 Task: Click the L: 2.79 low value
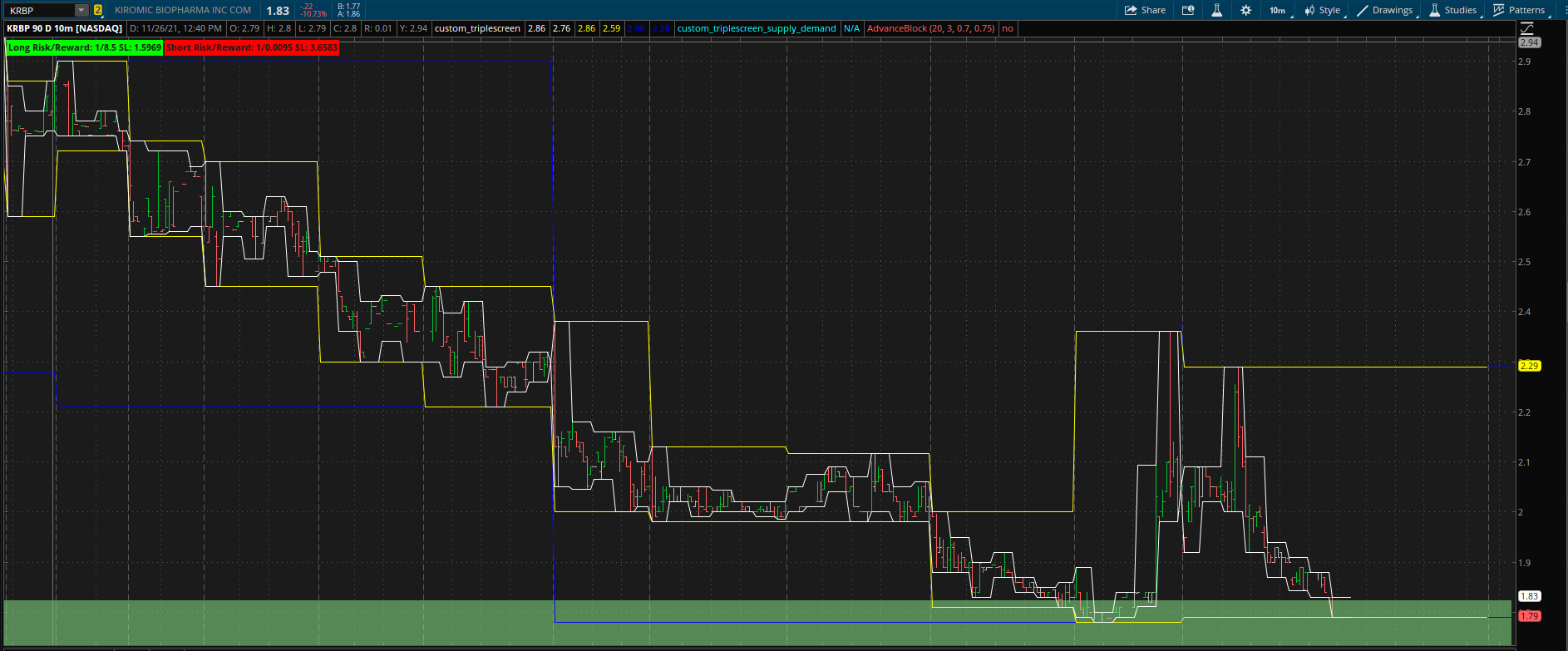pyautogui.click(x=312, y=28)
